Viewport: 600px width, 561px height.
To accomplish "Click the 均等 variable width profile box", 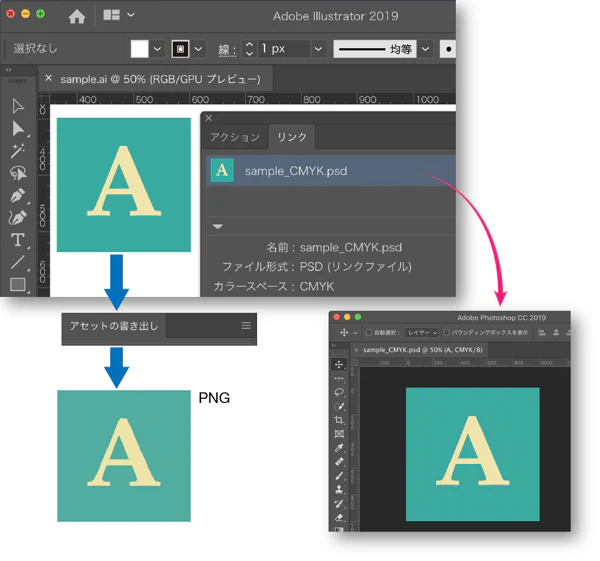I will point(375,49).
